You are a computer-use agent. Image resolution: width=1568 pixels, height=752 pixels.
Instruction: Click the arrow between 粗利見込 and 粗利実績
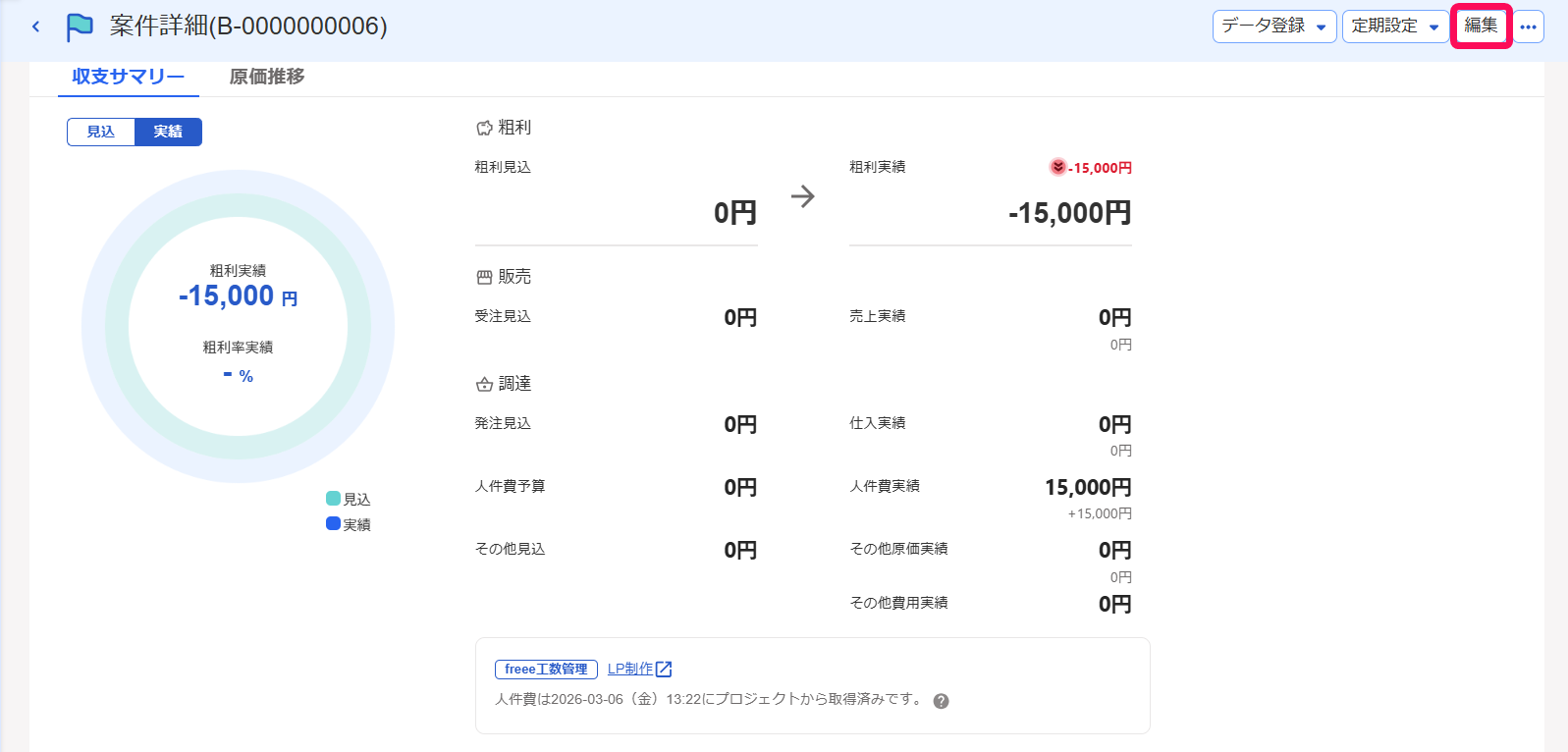pos(803,196)
